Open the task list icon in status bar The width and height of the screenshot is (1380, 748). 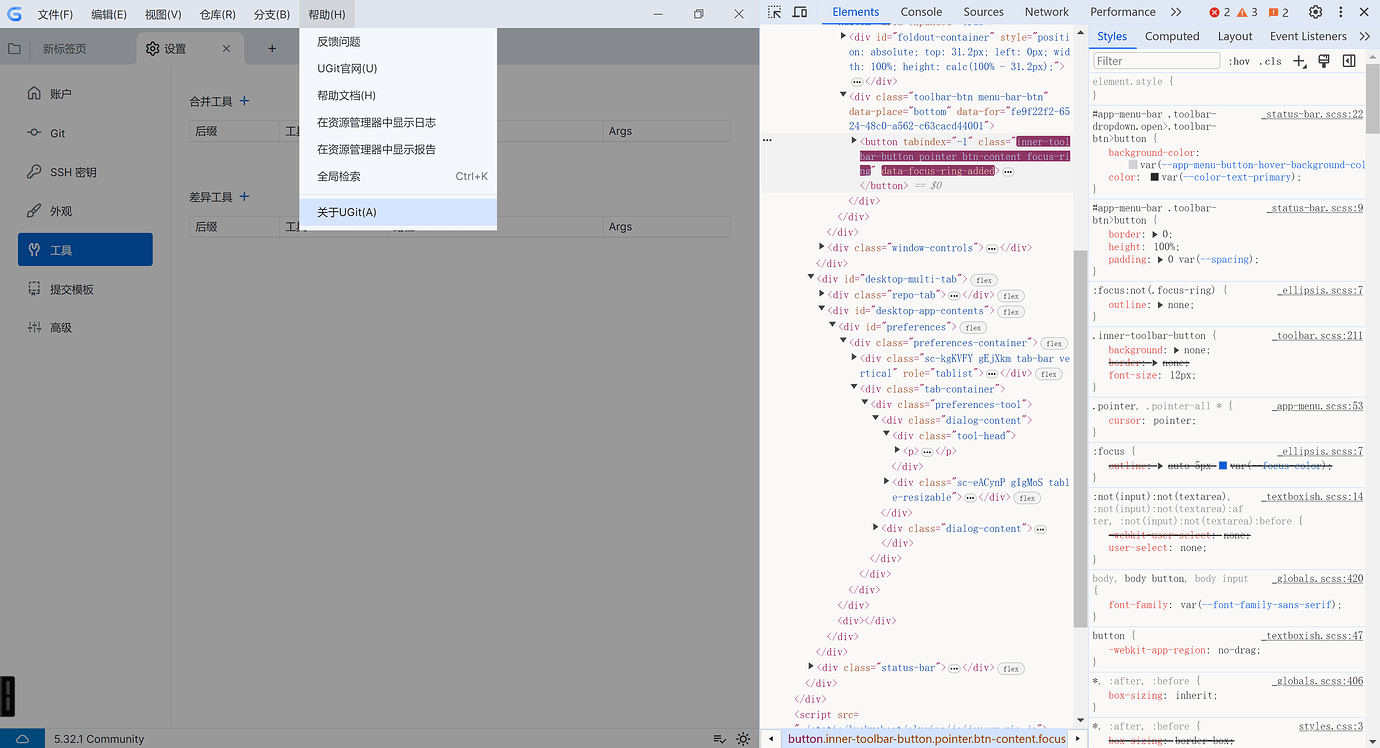click(719, 739)
